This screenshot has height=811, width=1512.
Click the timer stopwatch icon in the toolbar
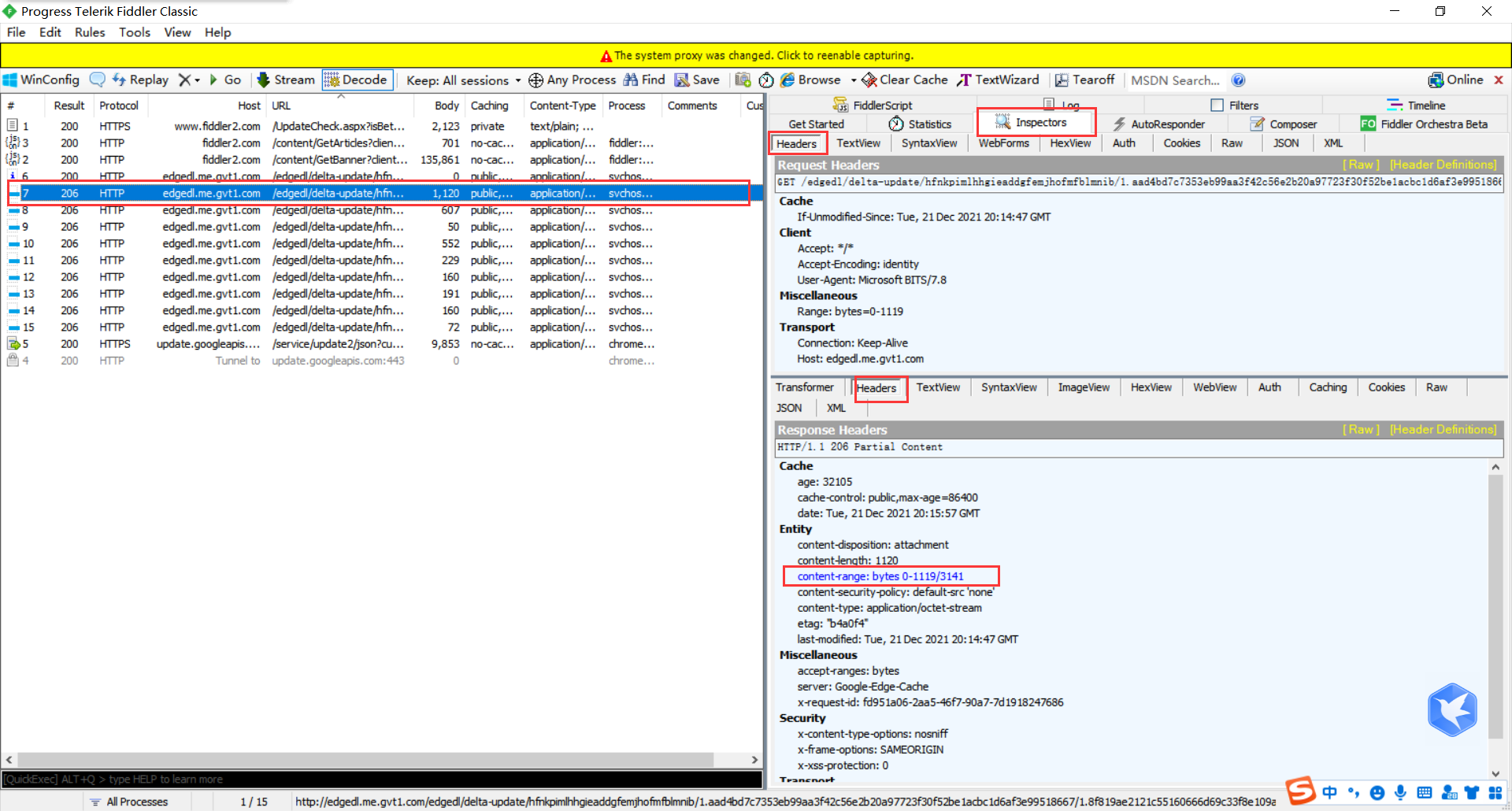[x=765, y=80]
